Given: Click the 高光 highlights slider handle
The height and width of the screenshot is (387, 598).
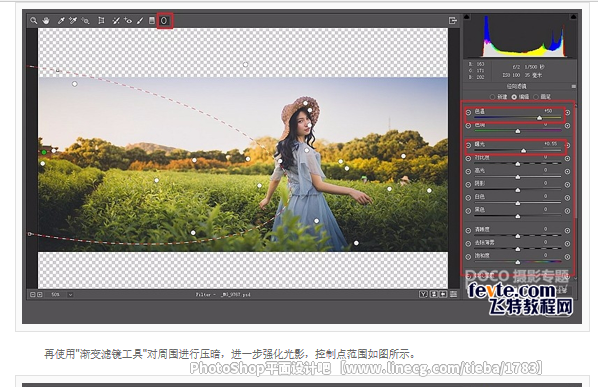Looking at the screenshot, I should click(518, 177).
